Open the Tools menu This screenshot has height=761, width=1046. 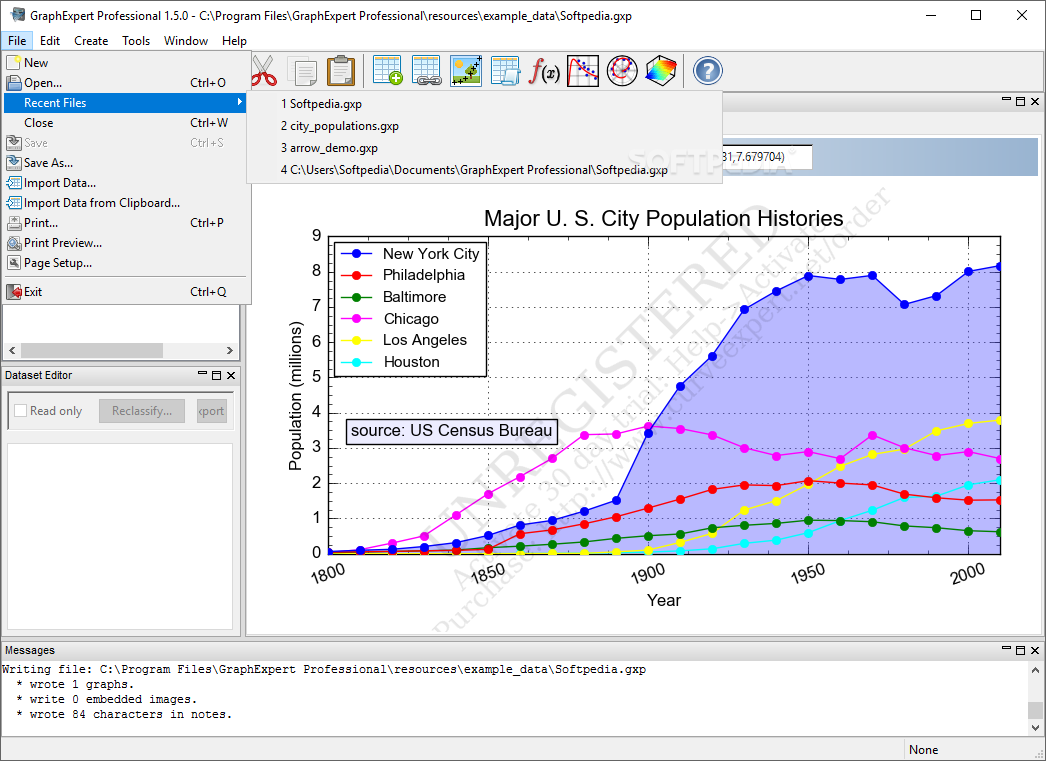tap(136, 41)
